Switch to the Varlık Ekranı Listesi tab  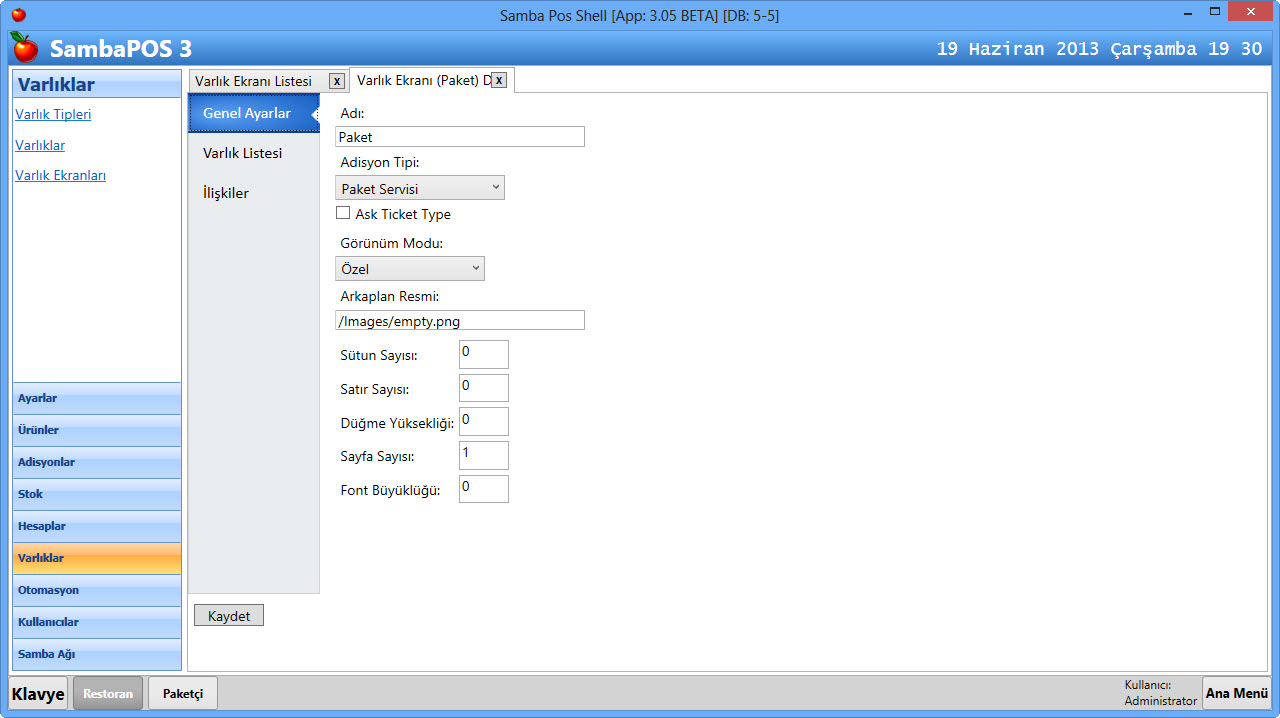coord(254,81)
